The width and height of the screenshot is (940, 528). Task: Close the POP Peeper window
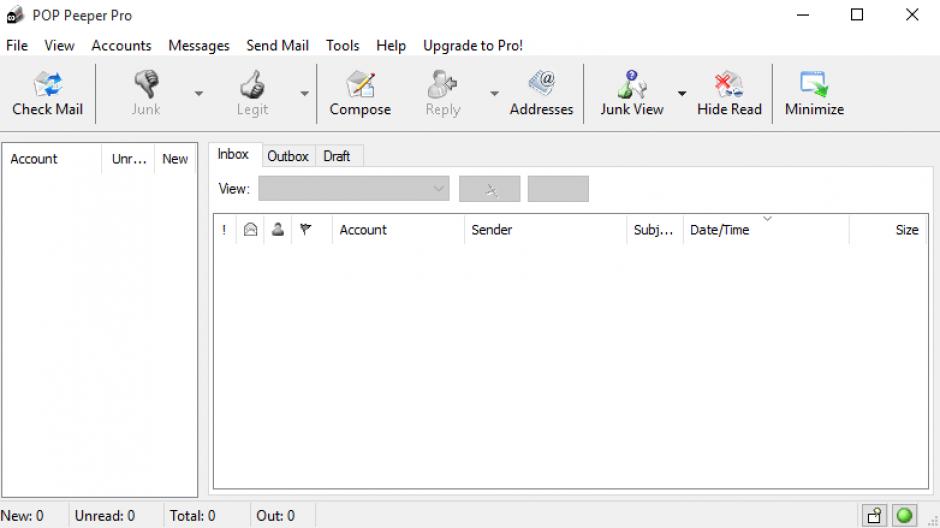pyautogui.click(x=912, y=14)
